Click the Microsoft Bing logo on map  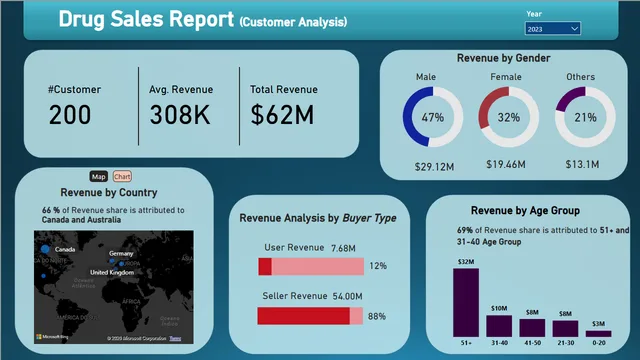point(52,337)
